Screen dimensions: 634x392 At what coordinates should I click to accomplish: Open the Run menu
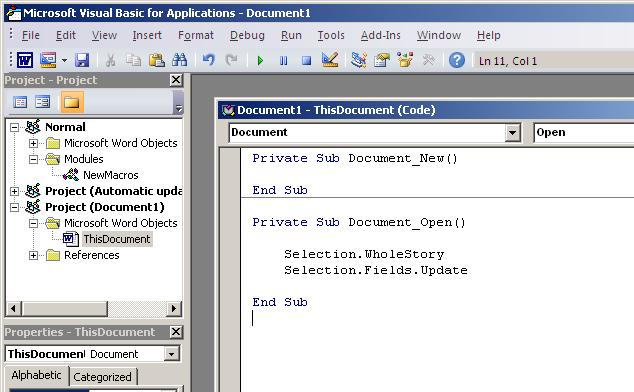coord(291,36)
